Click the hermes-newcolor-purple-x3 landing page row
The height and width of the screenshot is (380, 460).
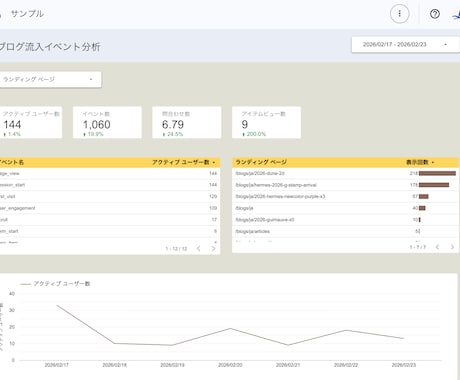[345, 197]
